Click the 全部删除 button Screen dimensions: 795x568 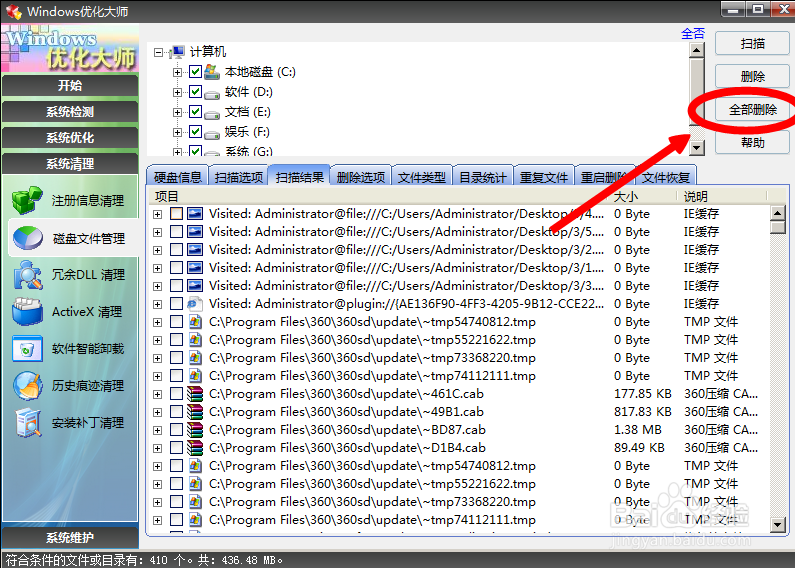(x=752, y=110)
